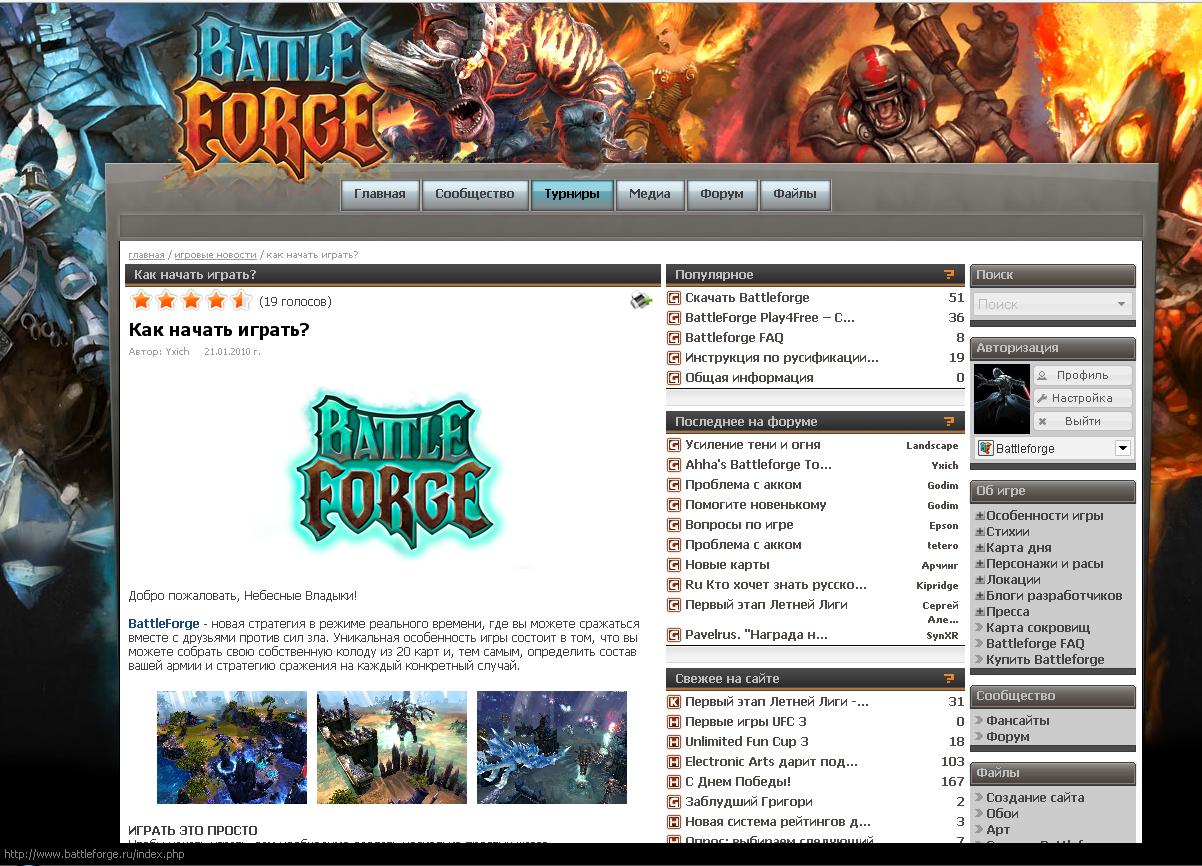1202x866 pixels.
Task: Expand the Стихии section
Action: [x=980, y=532]
